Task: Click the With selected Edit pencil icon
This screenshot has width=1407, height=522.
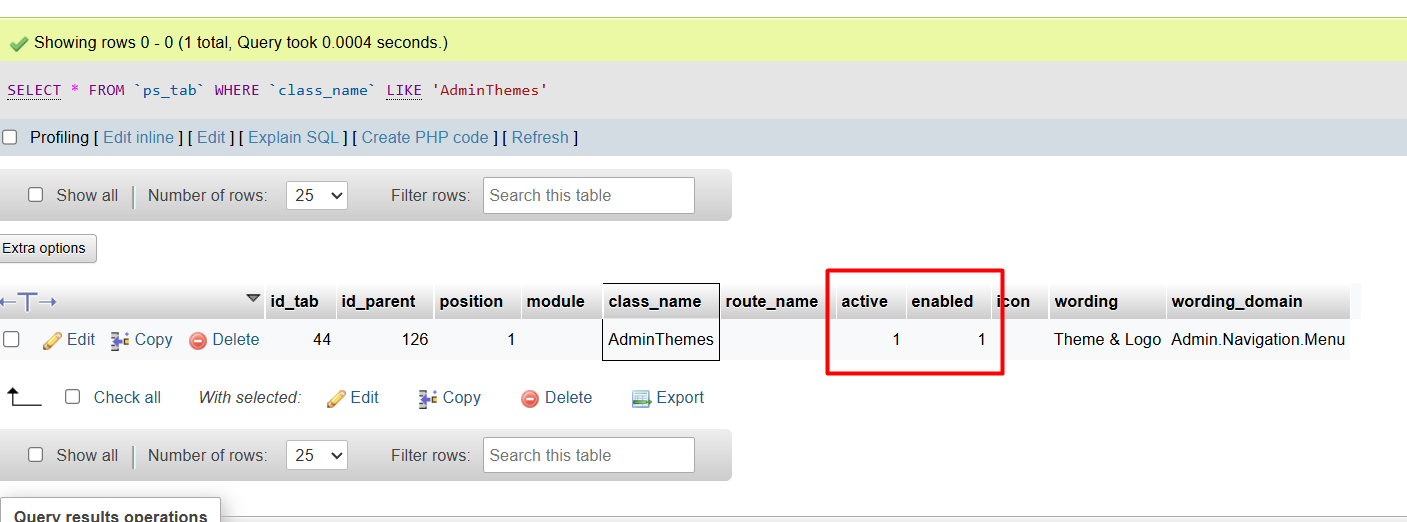Action: (337, 398)
